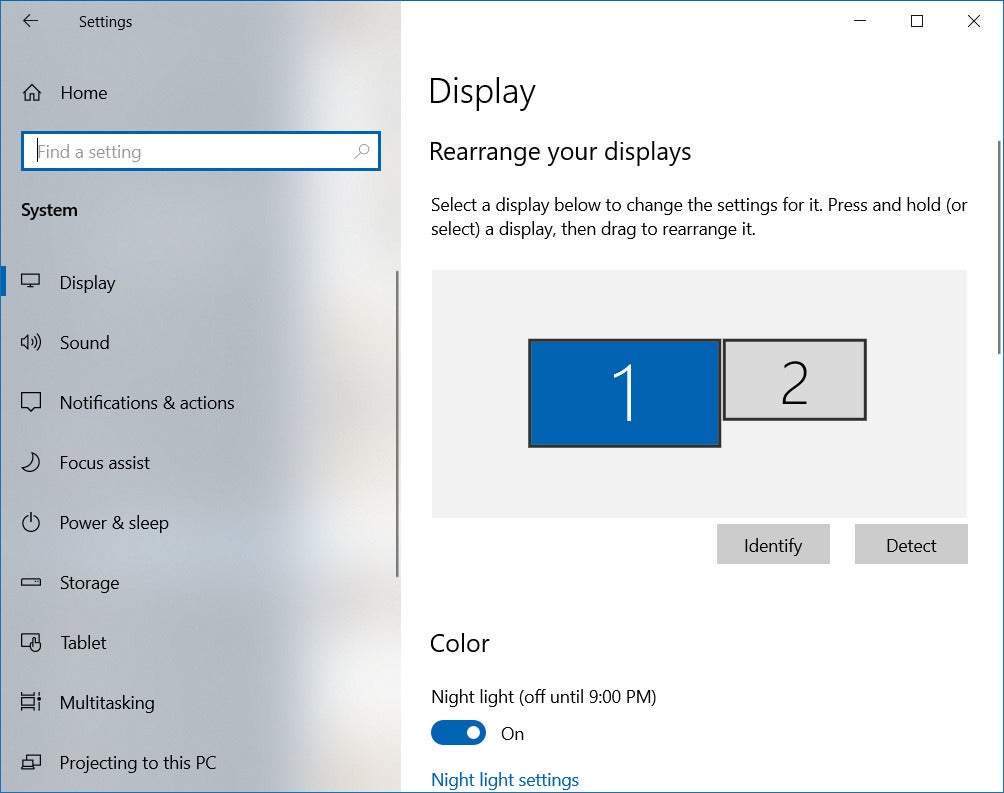Click the back arrow
Image resolution: width=1004 pixels, height=793 pixels.
(x=30, y=21)
